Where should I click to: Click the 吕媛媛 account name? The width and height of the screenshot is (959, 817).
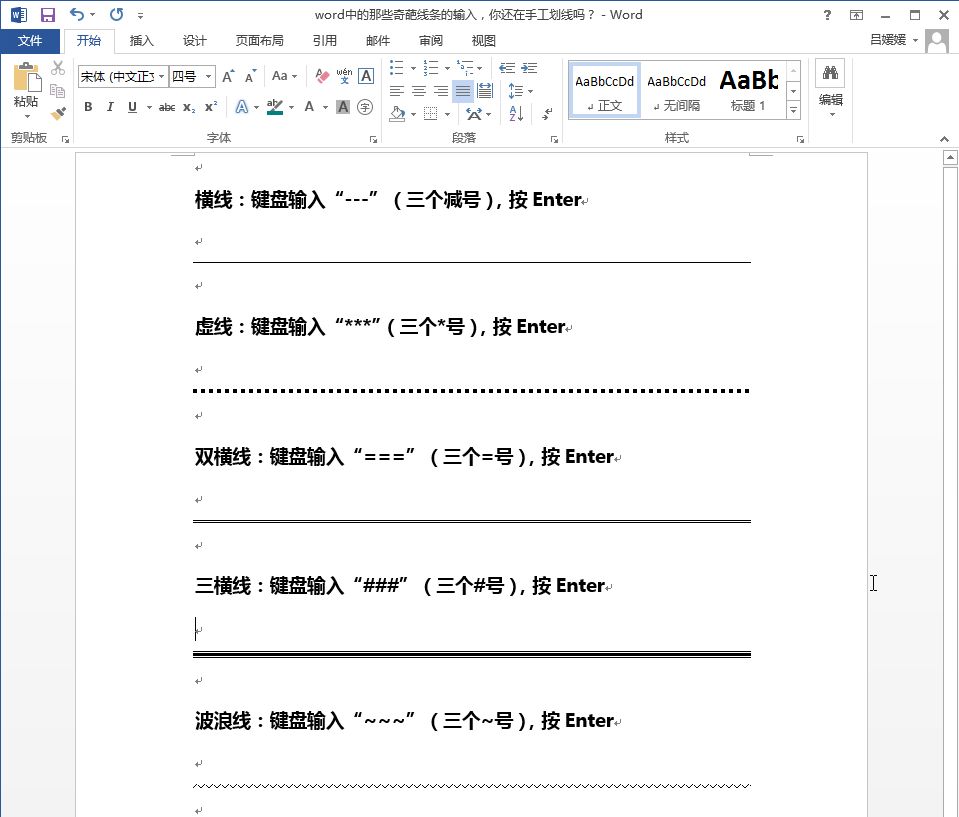pos(887,40)
